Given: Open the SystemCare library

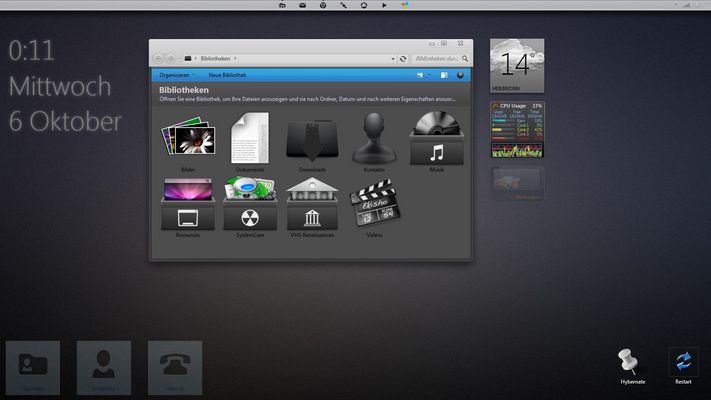Looking at the screenshot, I should pyautogui.click(x=250, y=207).
